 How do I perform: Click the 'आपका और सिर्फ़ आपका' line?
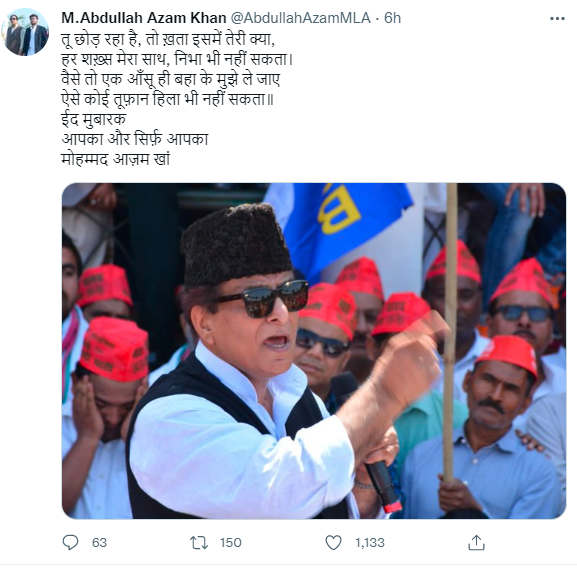tap(135, 139)
